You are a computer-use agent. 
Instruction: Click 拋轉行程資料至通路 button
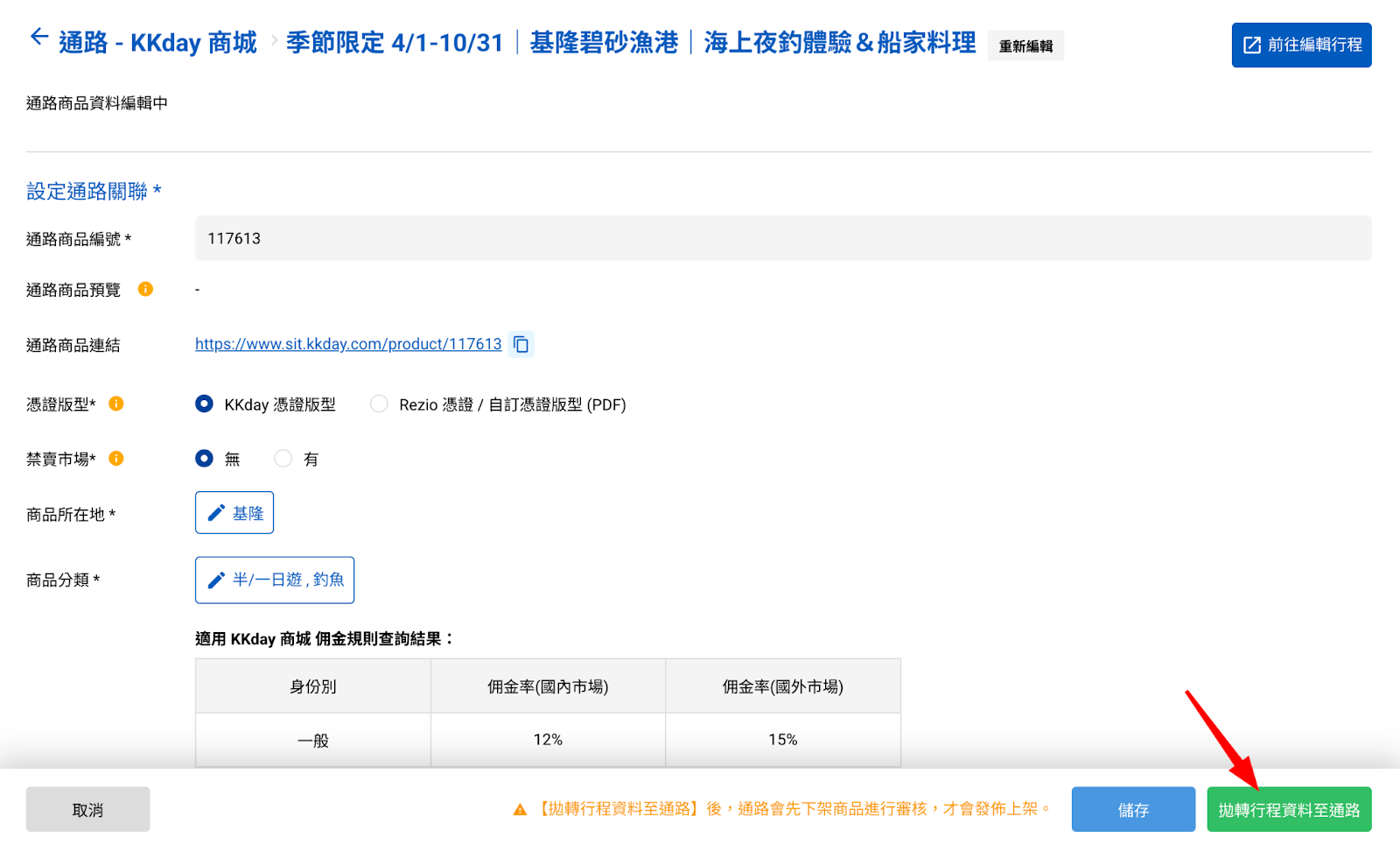(x=1289, y=809)
